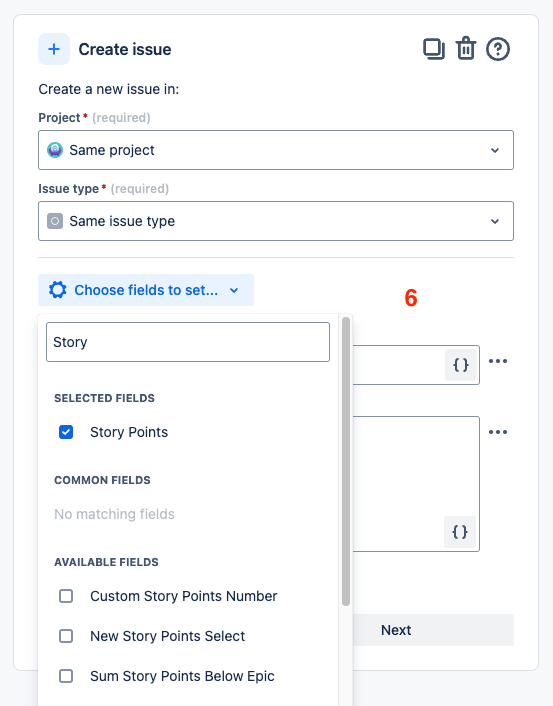Click the duplicate component icon
This screenshot has width=553, height=706.
point(434,49)
